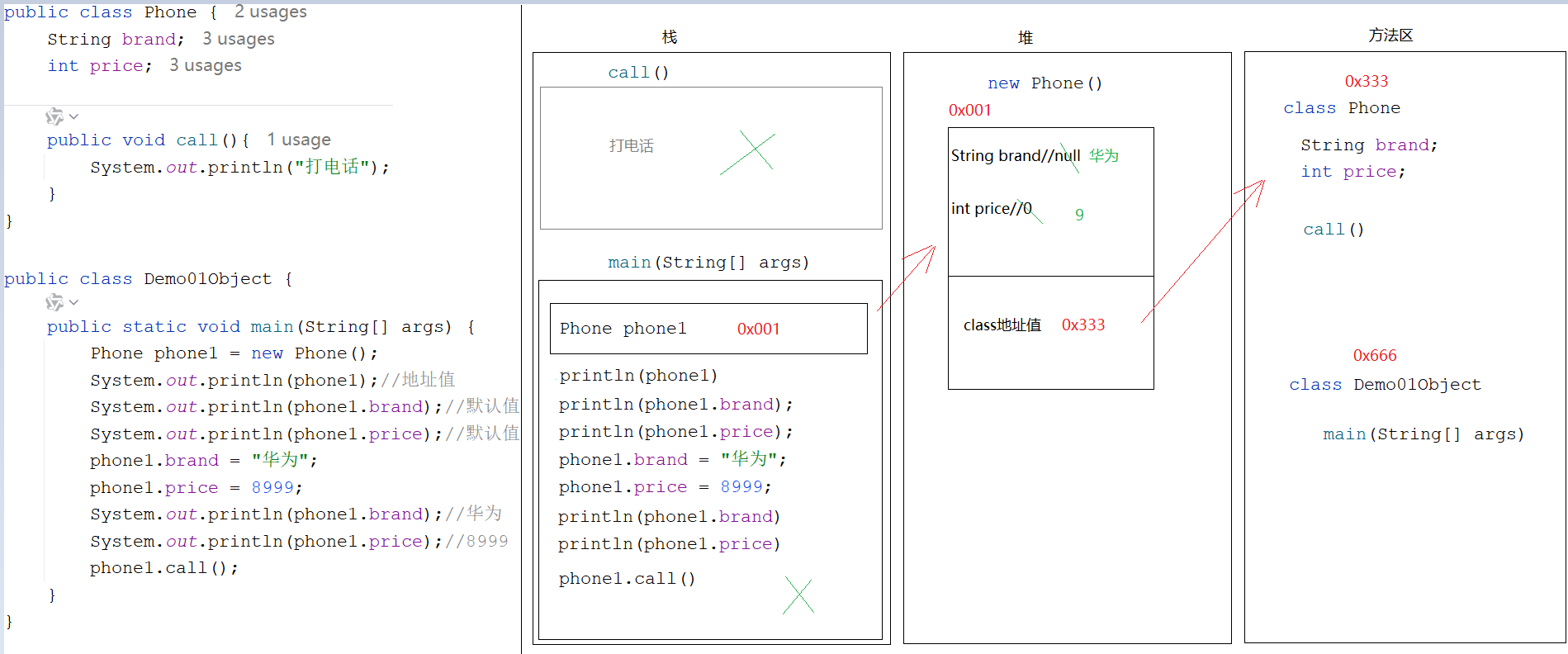Click the green 华为 value in the heap object
This screenshot has height=654, width=1568.
[x=1103, y=155]
